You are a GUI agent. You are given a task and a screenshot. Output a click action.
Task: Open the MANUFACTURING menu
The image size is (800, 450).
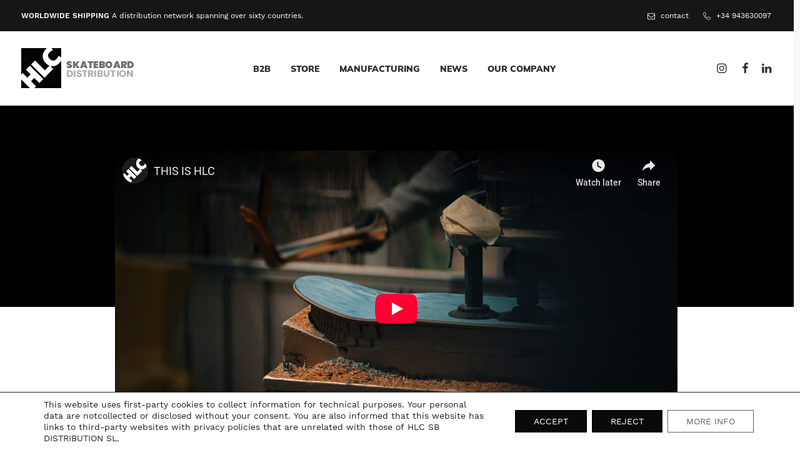click(x=380, y=69)
